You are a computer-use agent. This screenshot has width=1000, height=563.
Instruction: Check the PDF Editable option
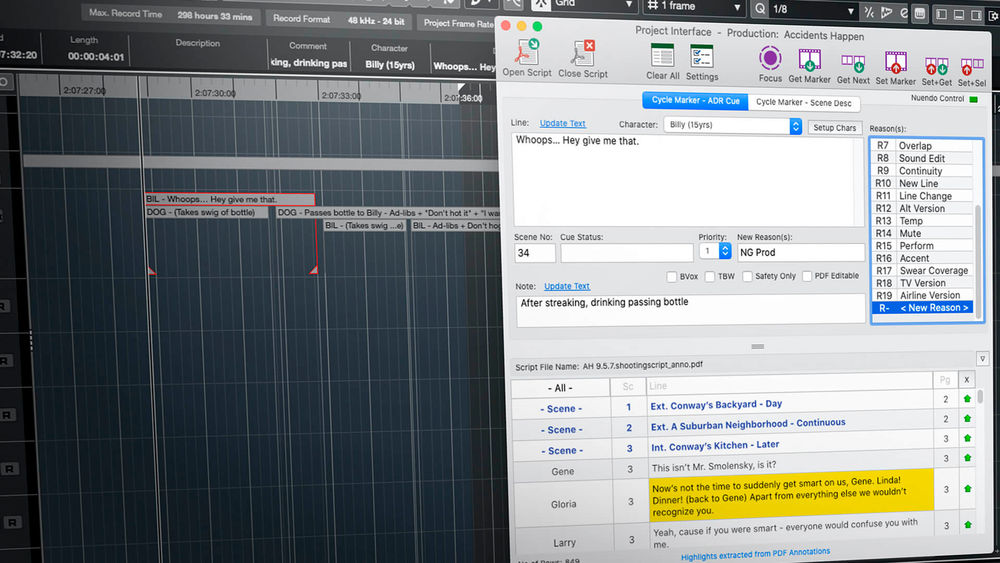pyautogui.click(x=809, y=277)
